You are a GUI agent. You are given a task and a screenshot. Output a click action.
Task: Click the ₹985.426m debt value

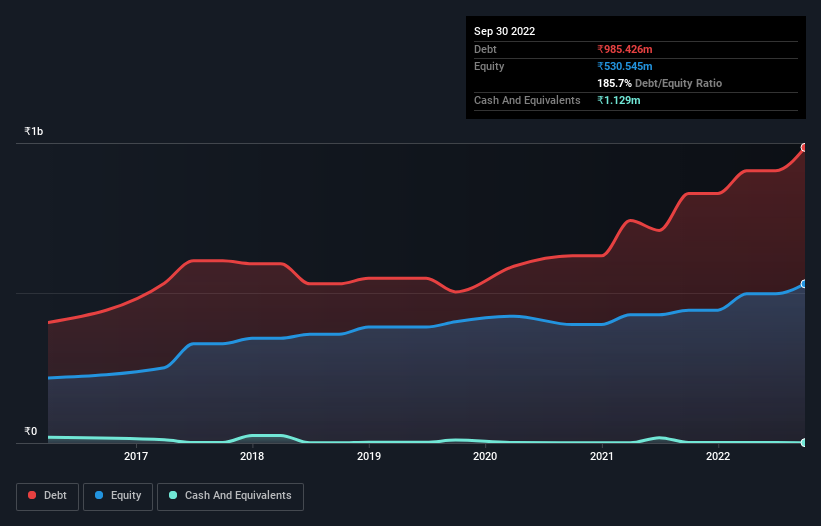pos(625,49)
